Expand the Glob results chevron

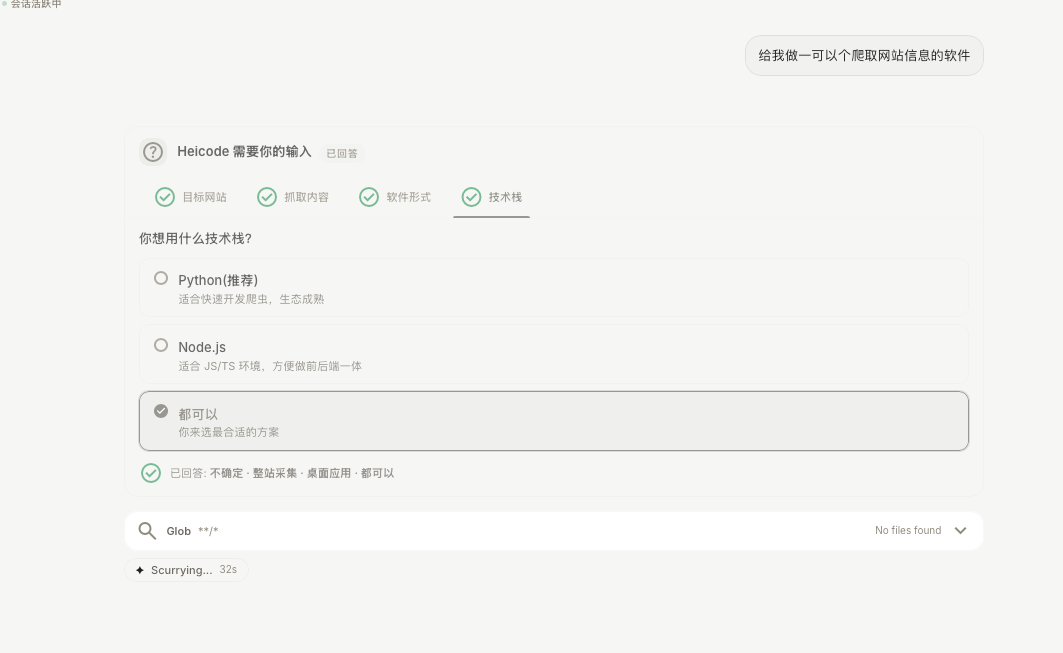pyautogui.click(x=960, y=530)
